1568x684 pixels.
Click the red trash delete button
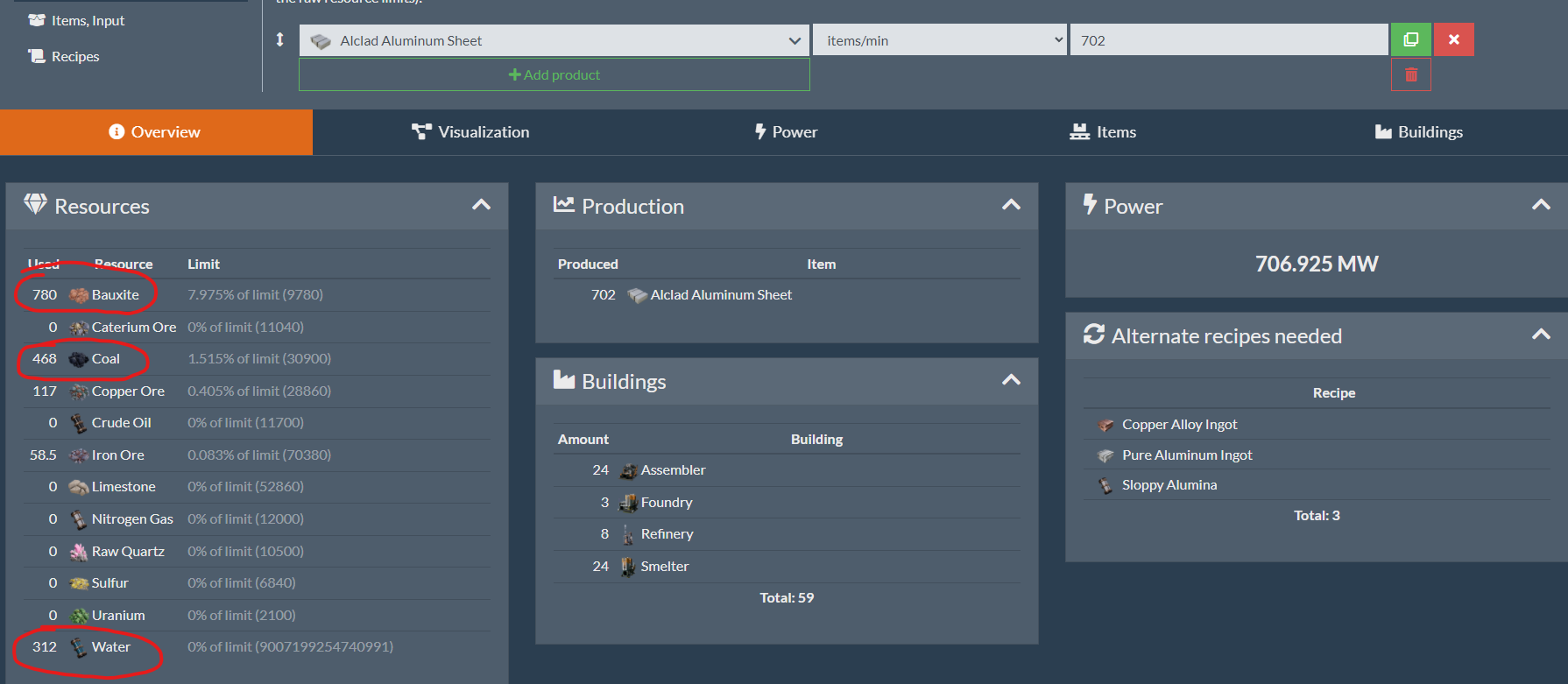point(1411,74)
